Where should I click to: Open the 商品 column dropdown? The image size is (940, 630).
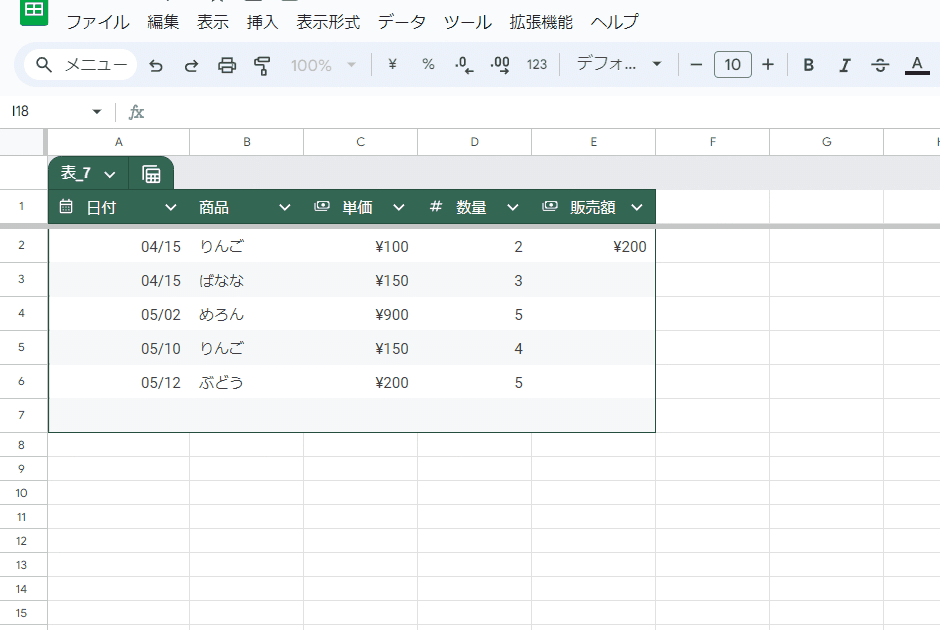coord(285,207)
